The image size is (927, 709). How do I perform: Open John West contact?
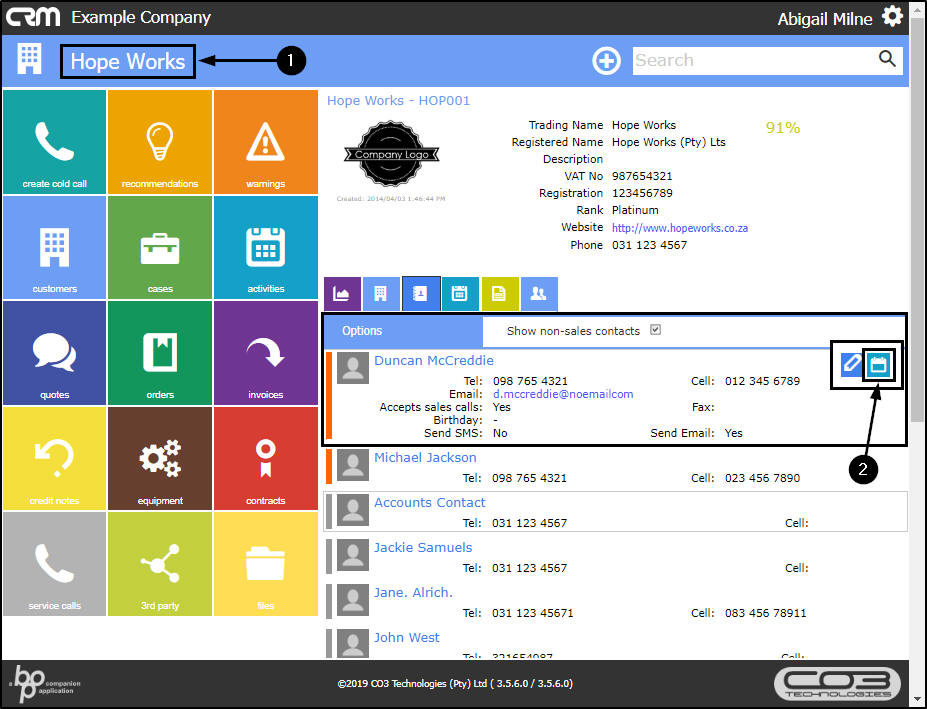(407, 637)
